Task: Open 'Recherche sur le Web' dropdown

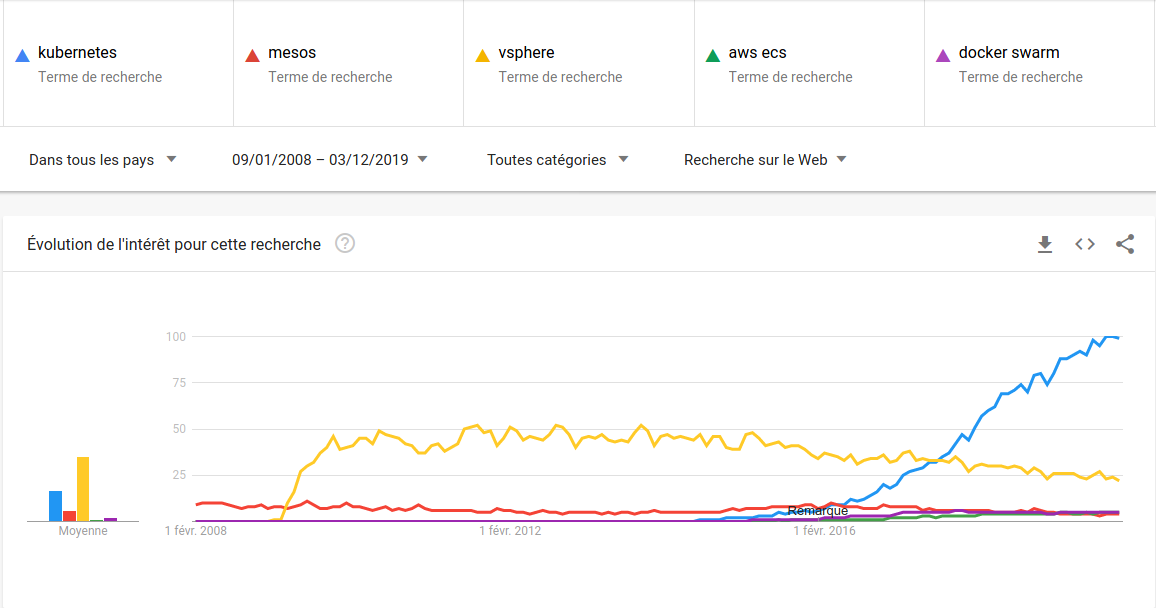Action: point(765,160)
